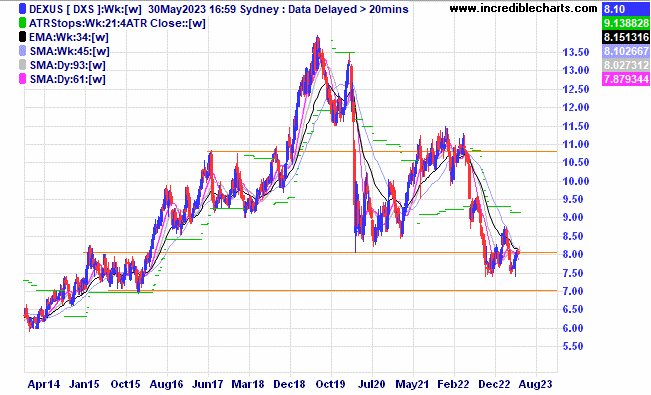Screen dimensions: 651x395
Task: Click the 8.10 last price box
Action: pos(626,9)
